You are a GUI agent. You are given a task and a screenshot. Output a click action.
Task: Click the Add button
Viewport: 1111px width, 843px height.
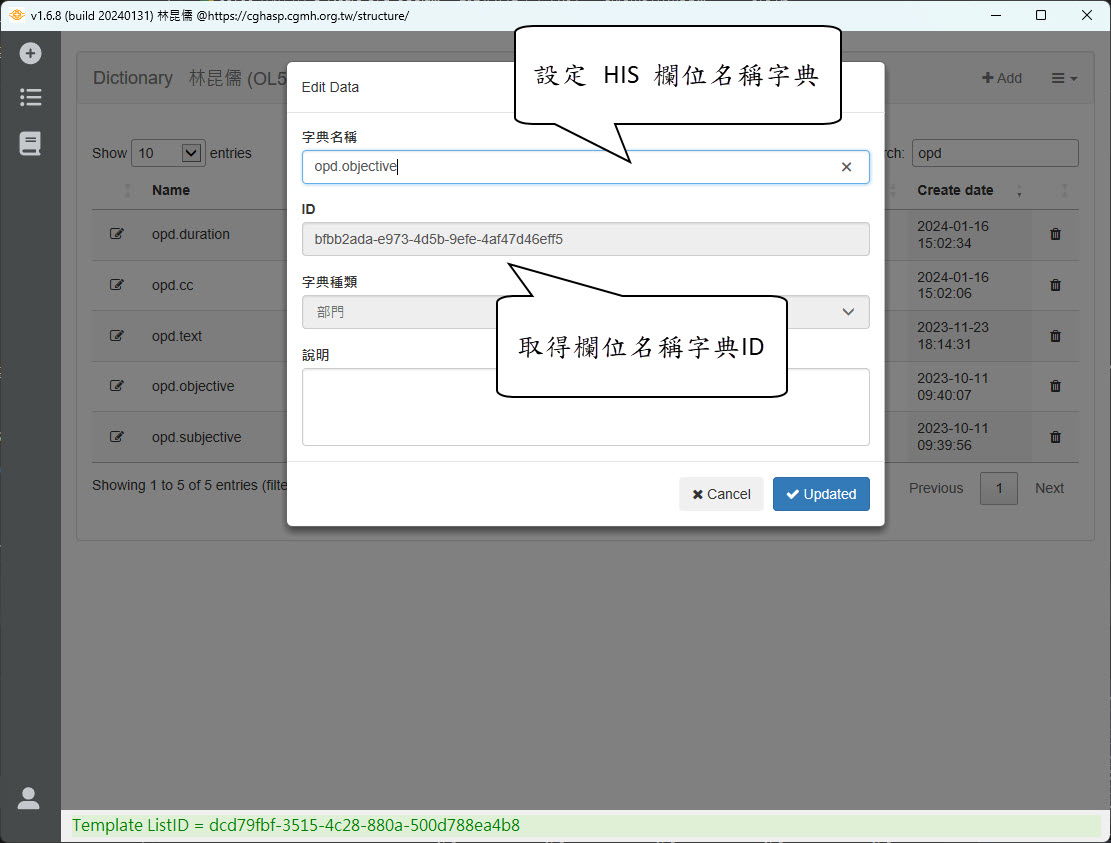coord(1001,78)
